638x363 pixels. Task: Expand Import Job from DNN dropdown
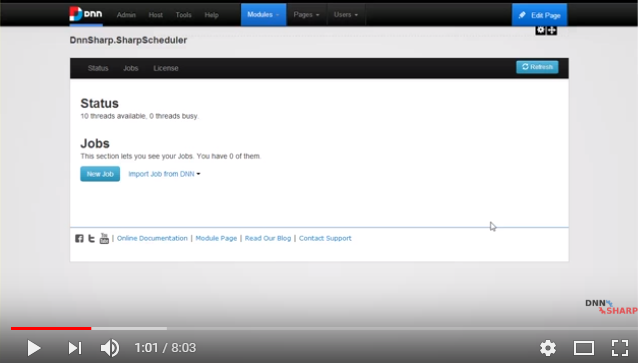[x=164, y=174]
